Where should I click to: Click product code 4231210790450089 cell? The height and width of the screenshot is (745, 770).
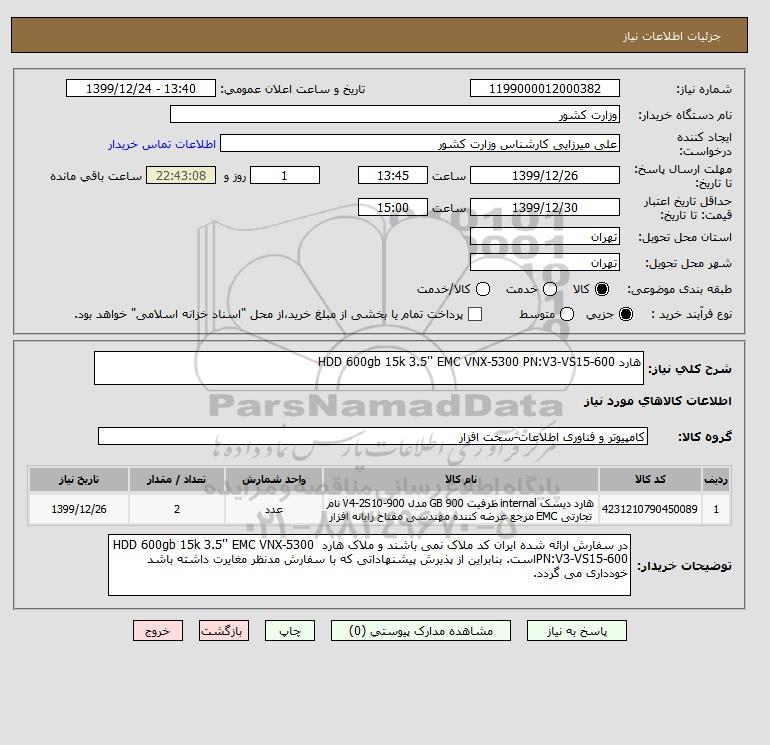point(650,509)
